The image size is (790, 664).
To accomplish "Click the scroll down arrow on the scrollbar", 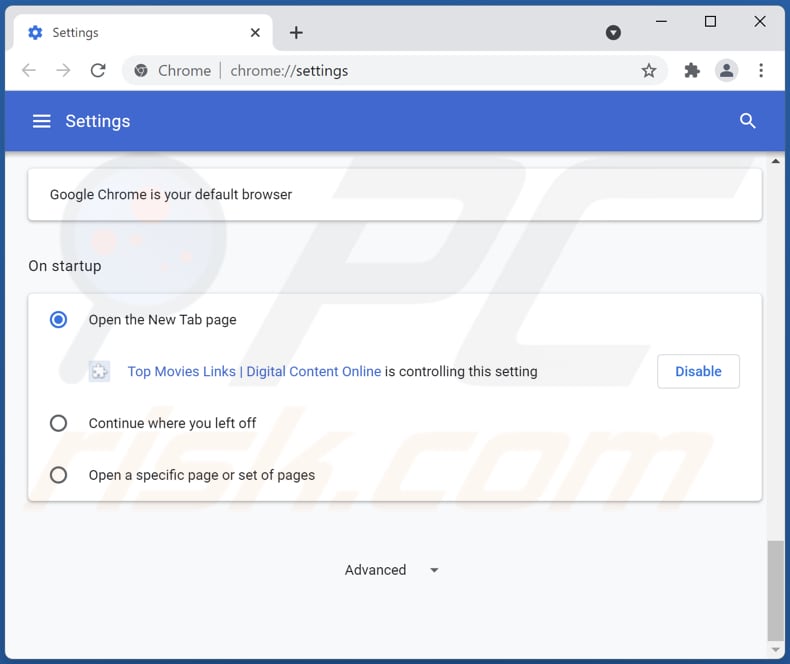I will coord(775,650).
